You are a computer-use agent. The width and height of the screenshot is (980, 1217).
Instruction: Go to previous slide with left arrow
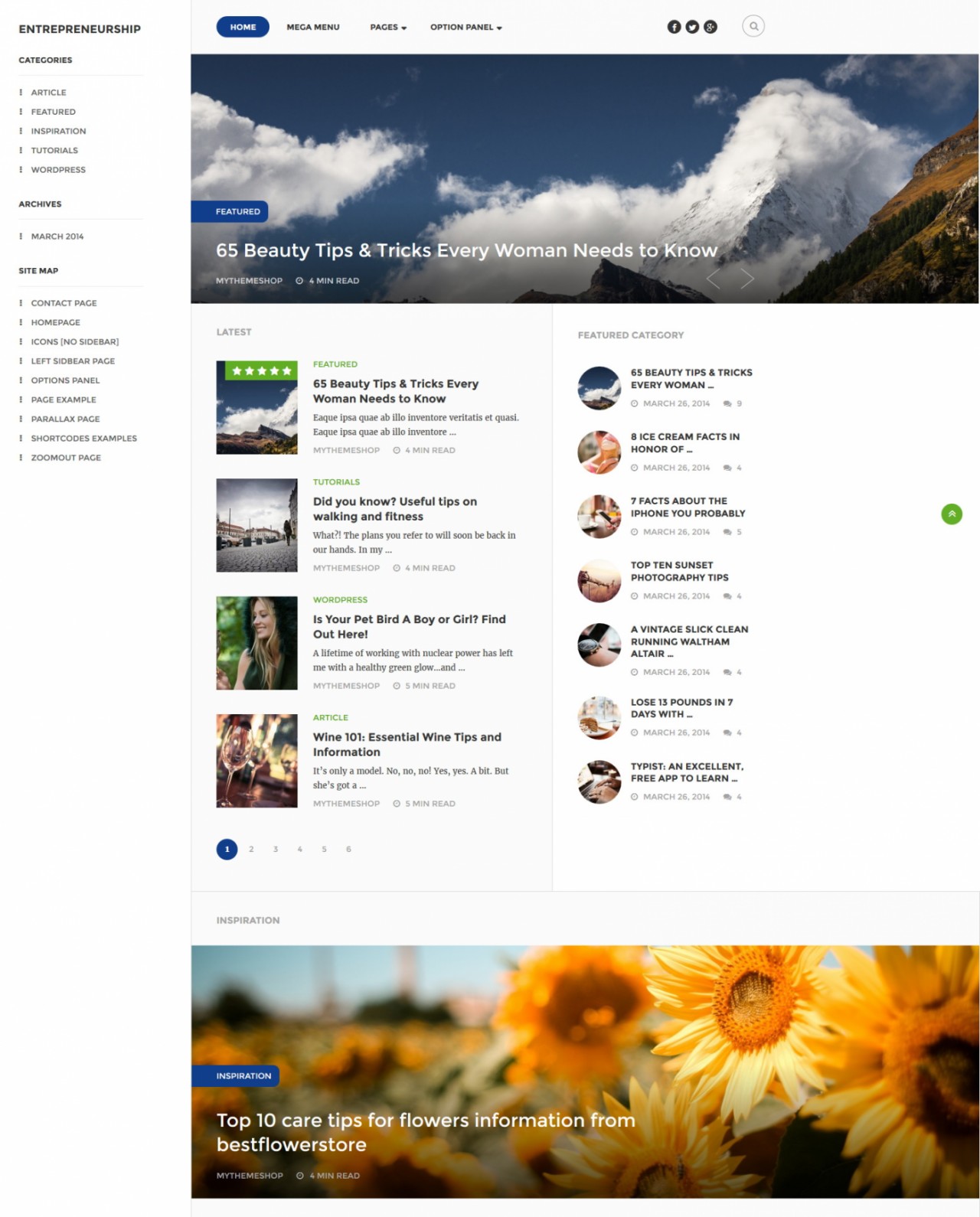click(714, 279)
